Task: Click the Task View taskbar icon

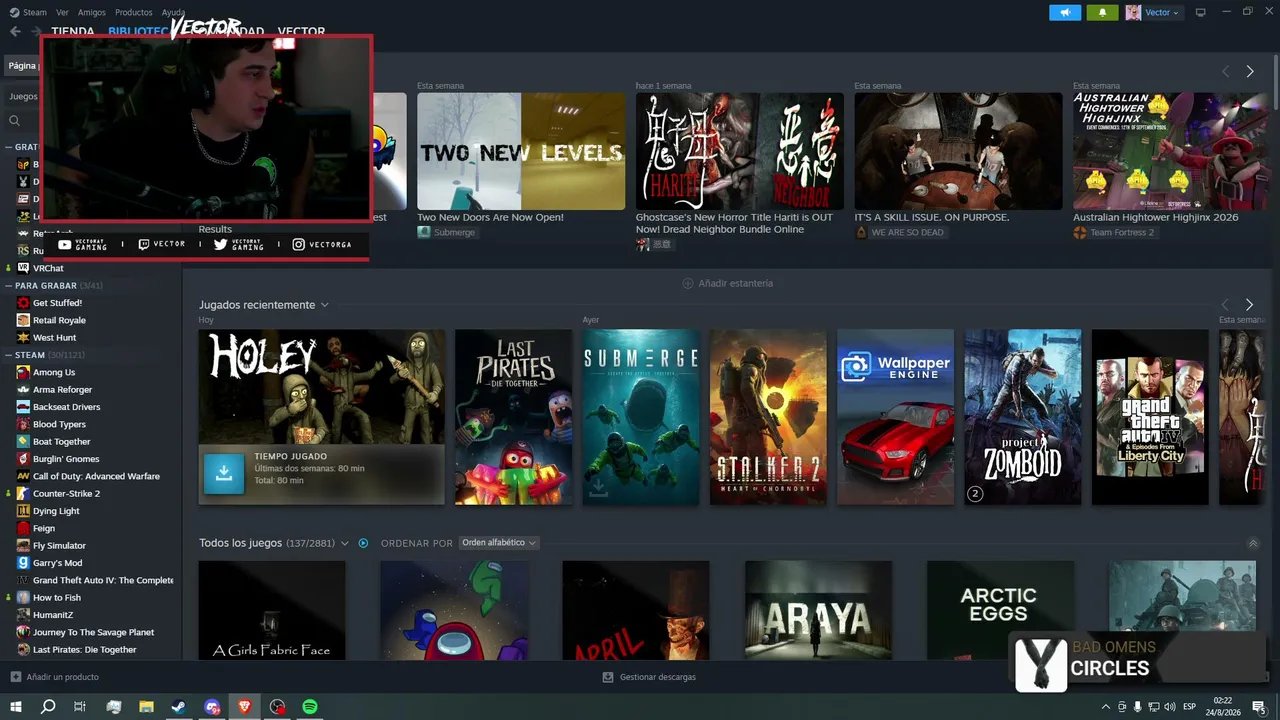Action: (80, 707)
